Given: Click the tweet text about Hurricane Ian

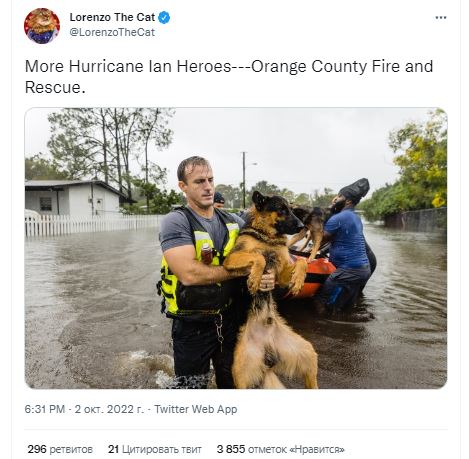Looking at the screenshot, I should (x=229, y=77).
